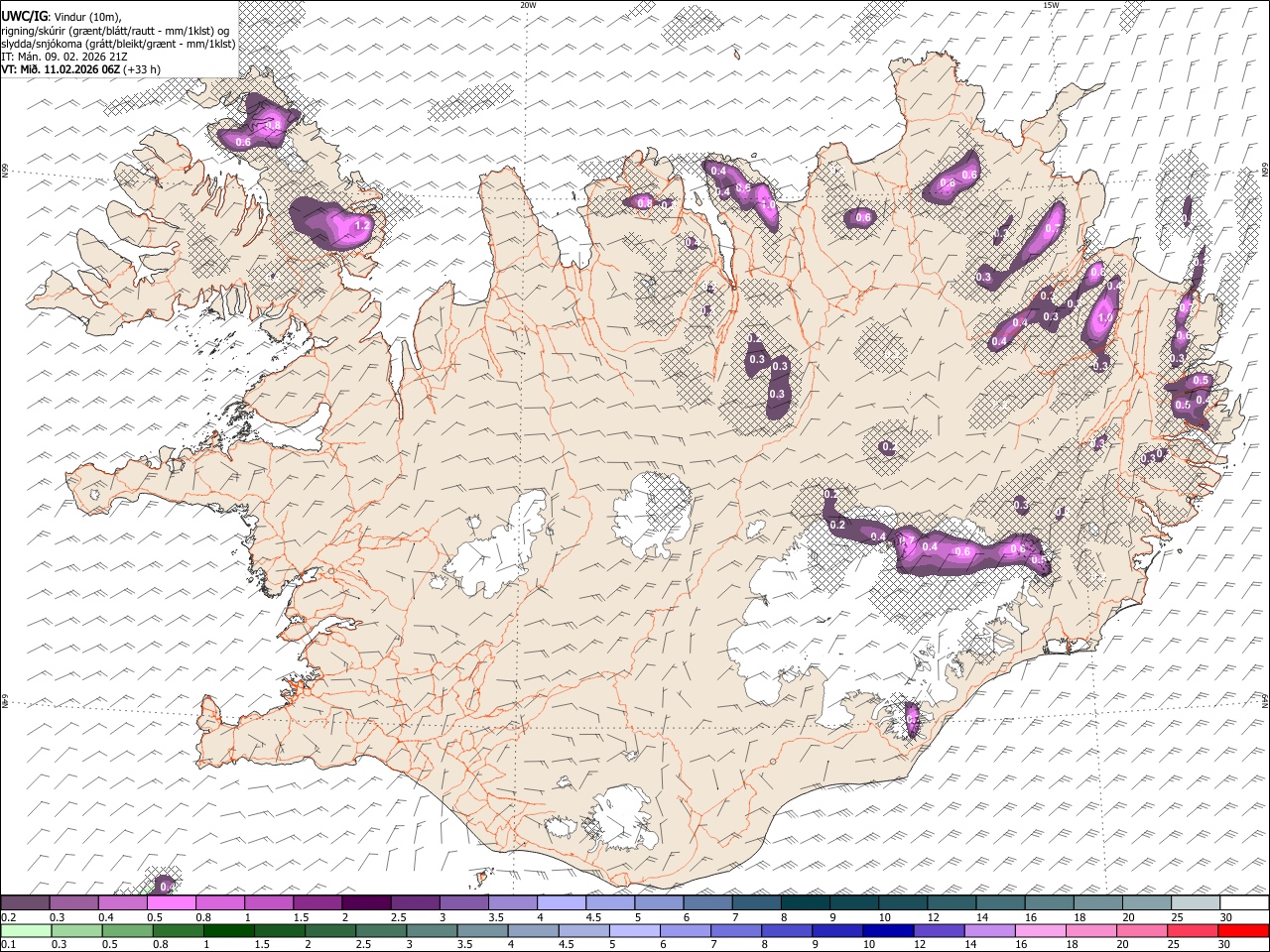Image resolution: width=1270 pixels, height=952 pixels.
Task: Click lower legend swatch between 12 and 14
Action: click(940, 931)
